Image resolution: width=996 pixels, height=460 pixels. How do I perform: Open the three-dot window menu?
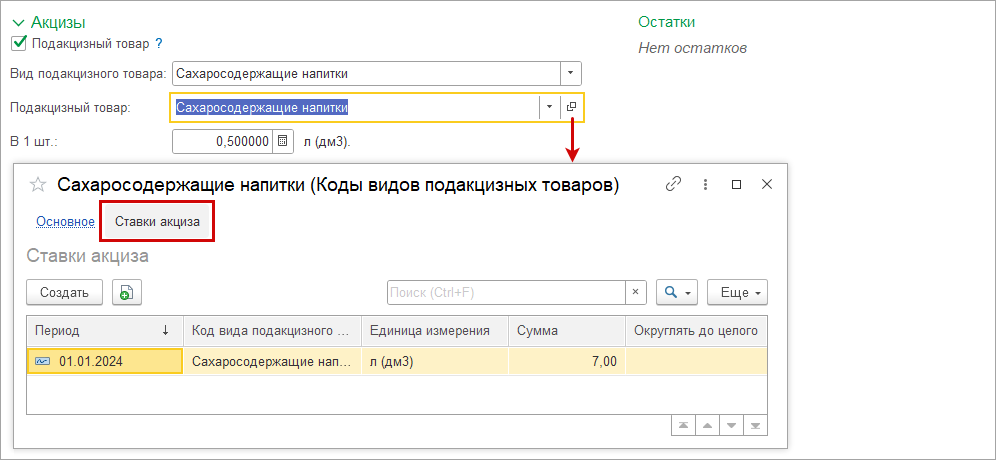pyautogui.click(x=705, y=184)
